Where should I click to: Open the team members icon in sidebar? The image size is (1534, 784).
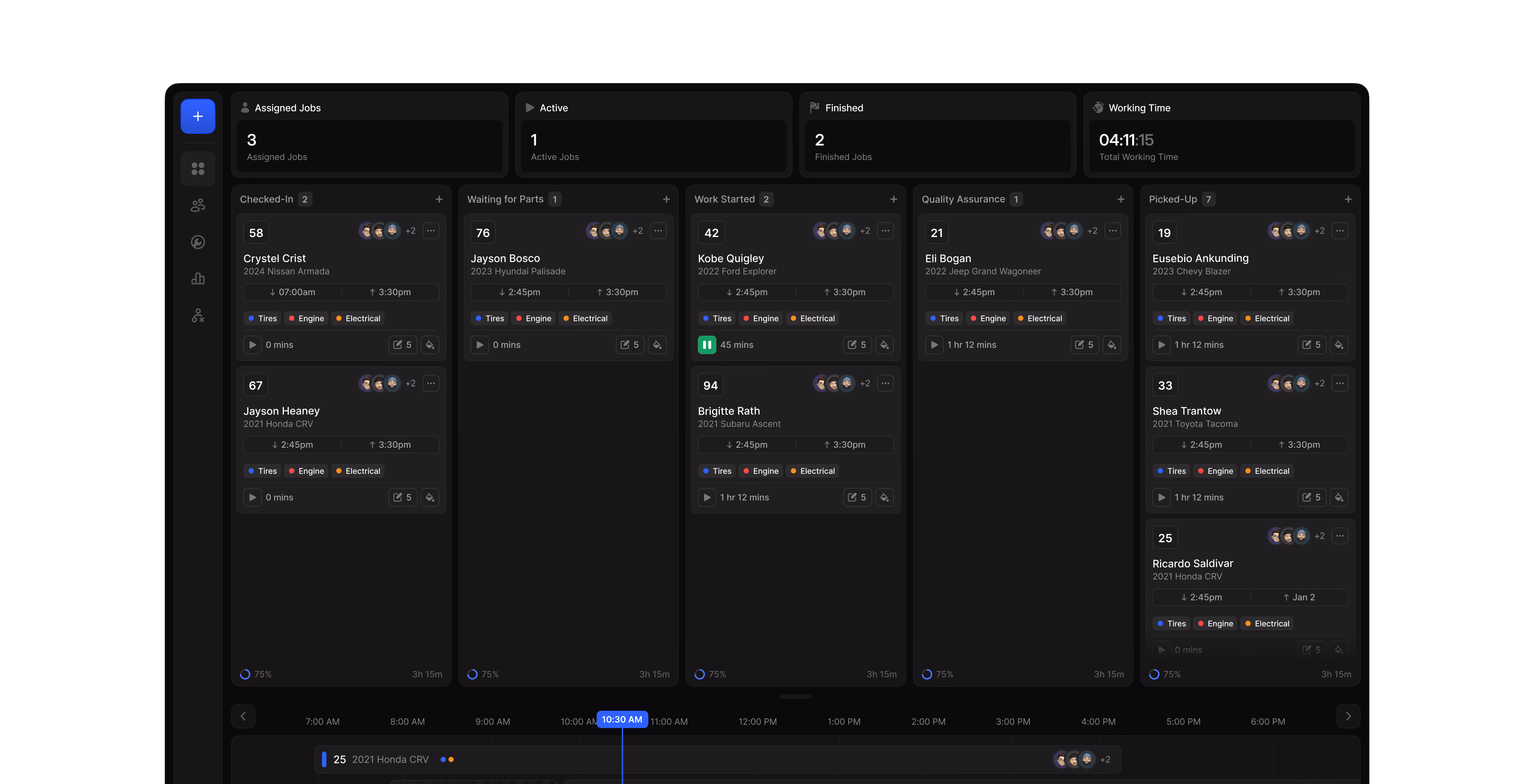pos(198,206)
